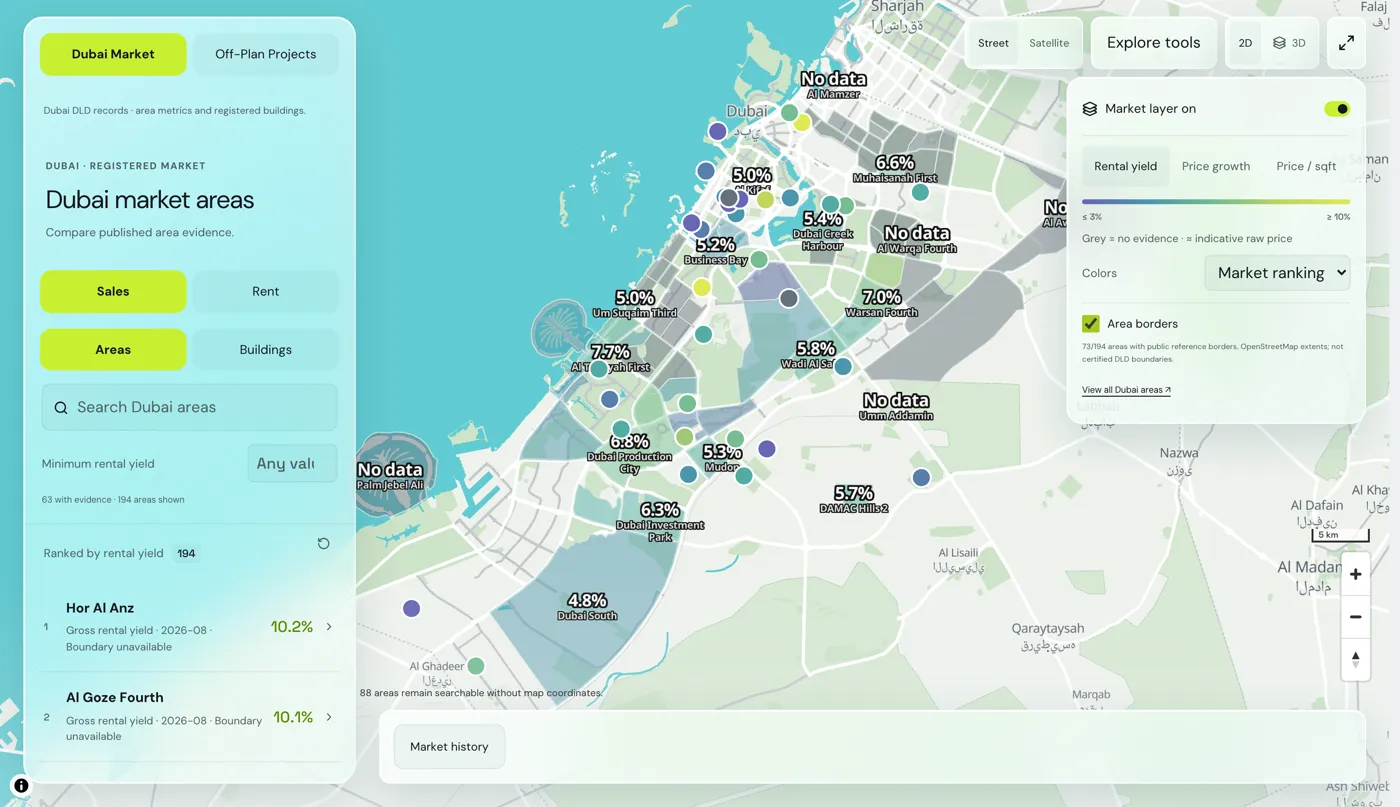
Task: Select the Areas tab
Action: point(113,350)
